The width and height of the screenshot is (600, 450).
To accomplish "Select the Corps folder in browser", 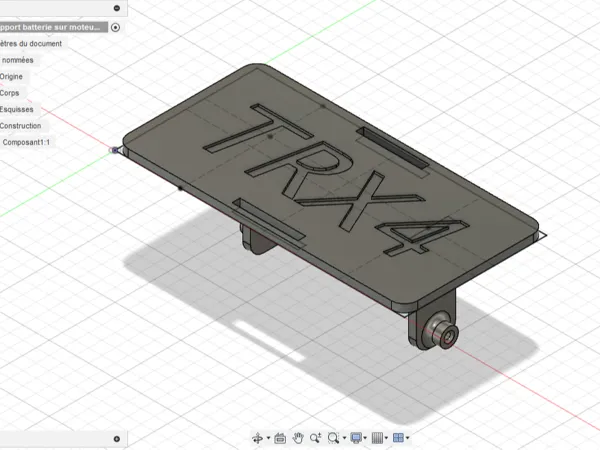I will tap(10, 93).
